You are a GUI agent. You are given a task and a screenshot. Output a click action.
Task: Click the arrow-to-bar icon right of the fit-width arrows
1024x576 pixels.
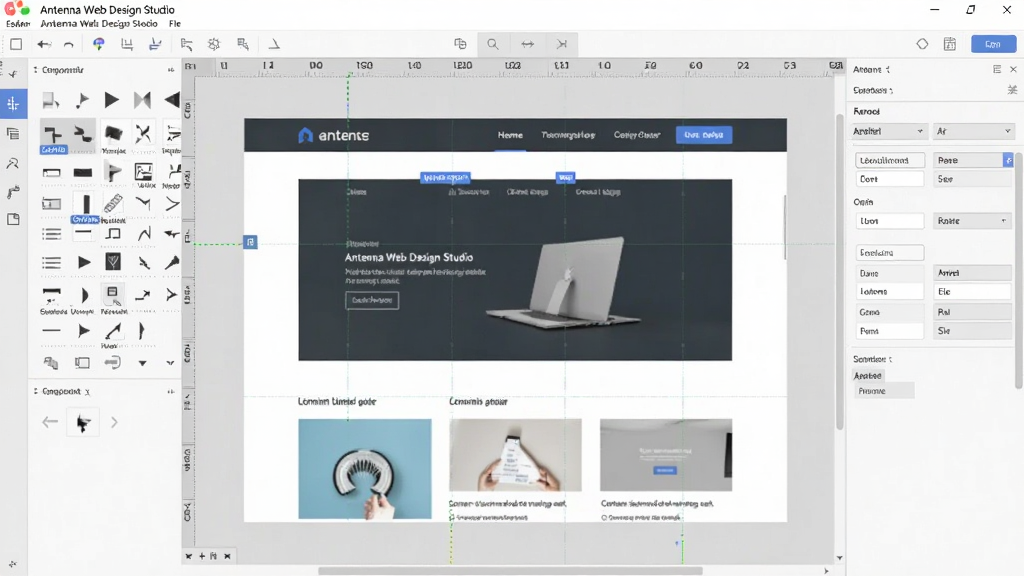coord(562,44)
